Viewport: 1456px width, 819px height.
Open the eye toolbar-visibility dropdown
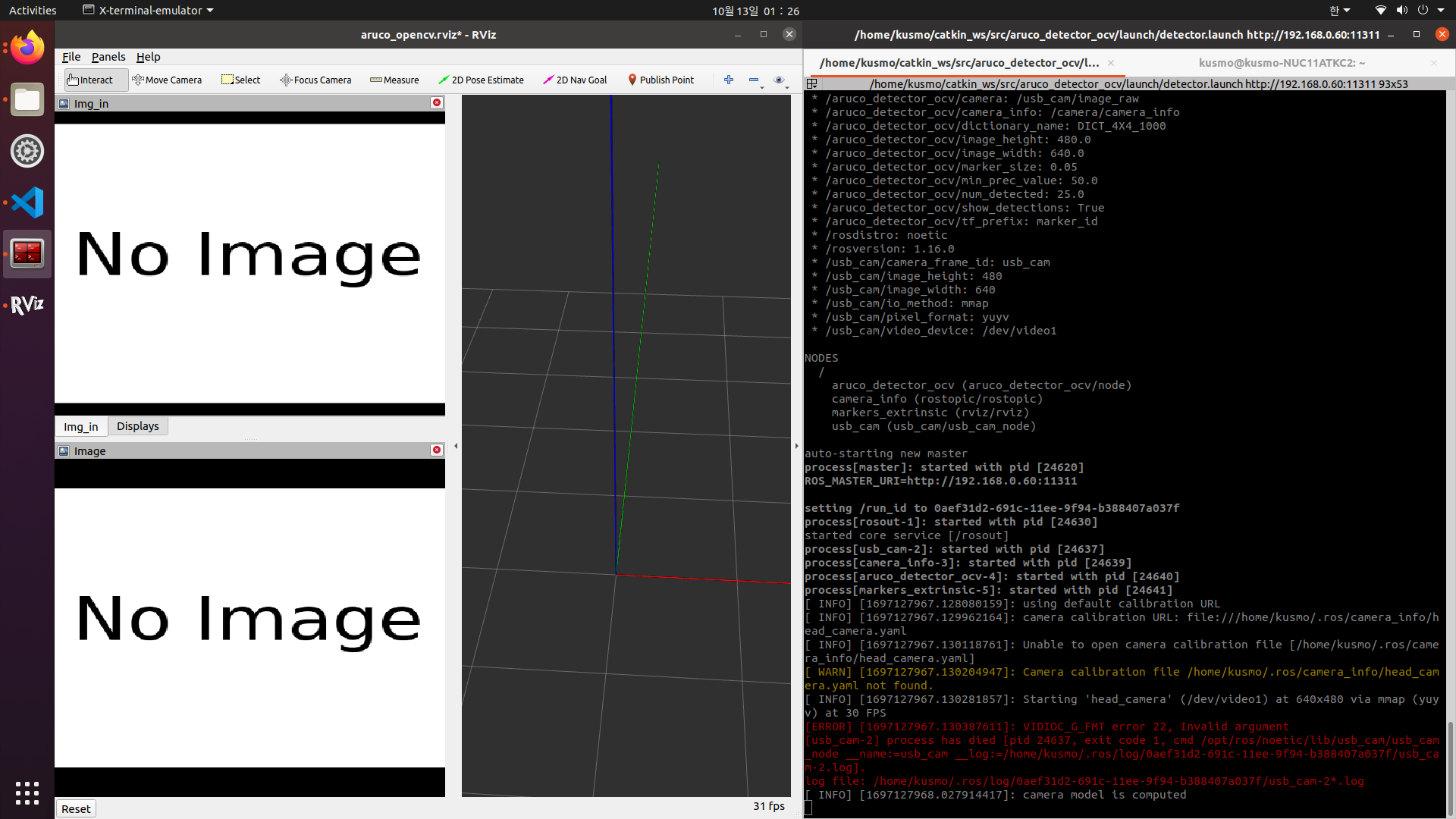(780, 80)
